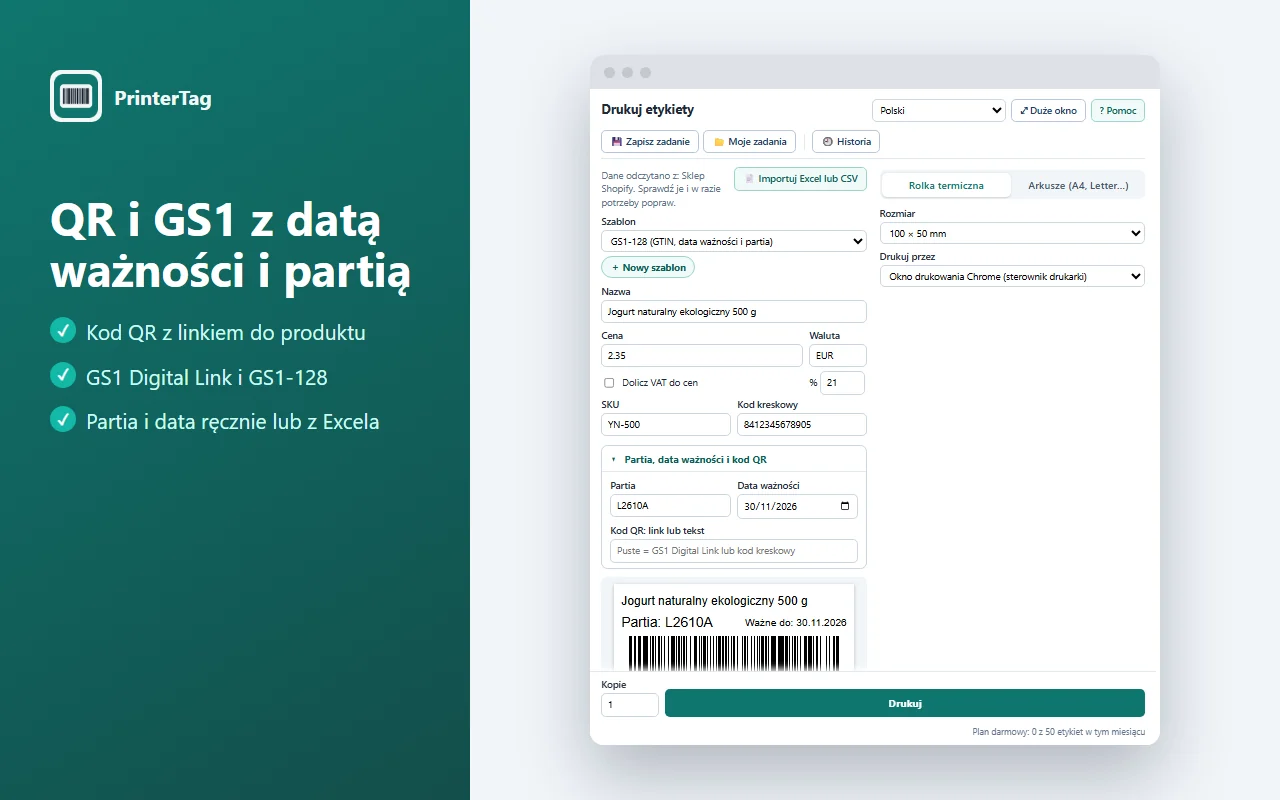Click the Partia field showing L2610A
Viewport: 1280px width, 800px height.
click(x=670, y=506)
